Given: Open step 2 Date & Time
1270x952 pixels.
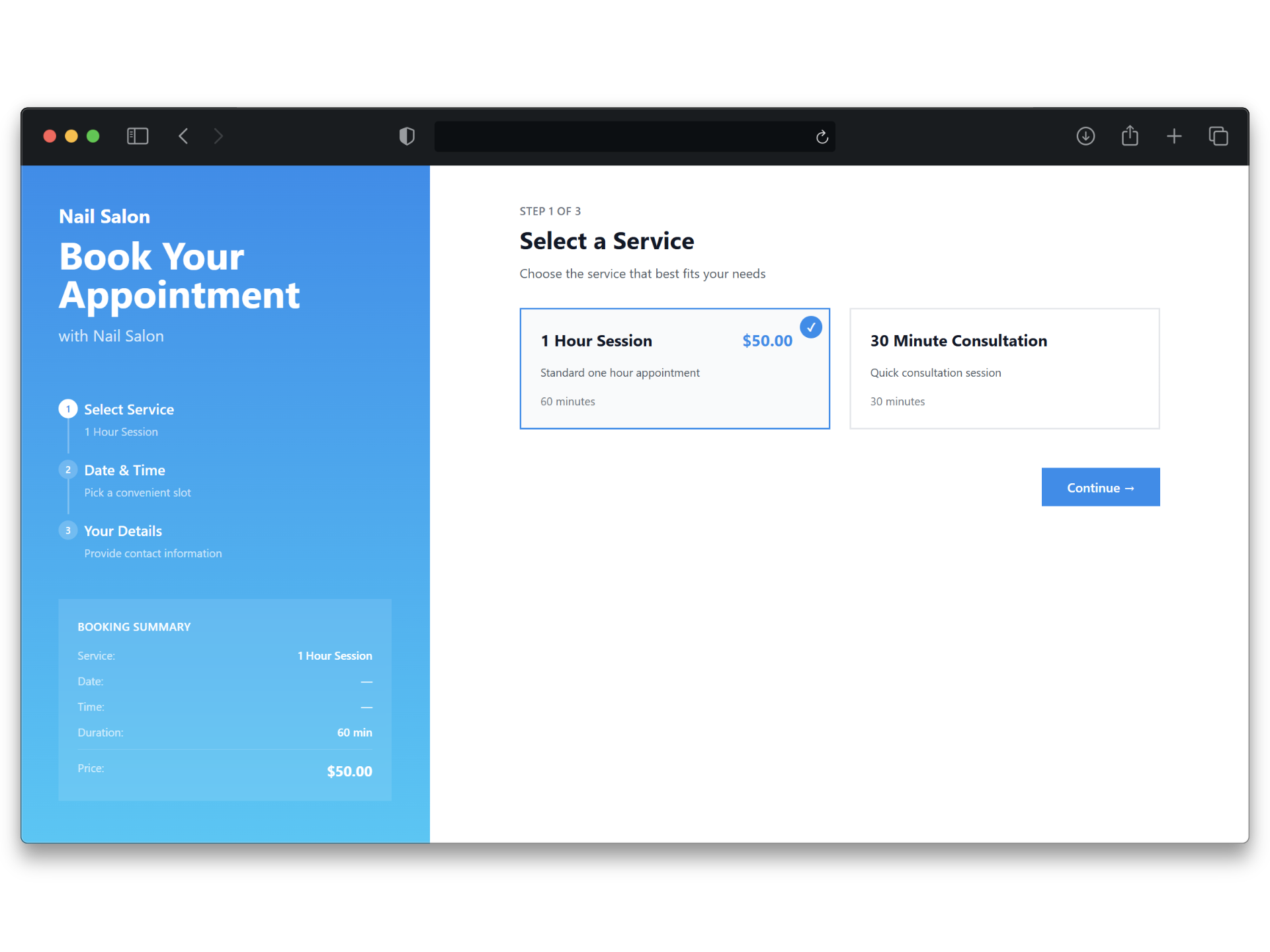Looking at the screenshot, I should [x=124, y=470].
